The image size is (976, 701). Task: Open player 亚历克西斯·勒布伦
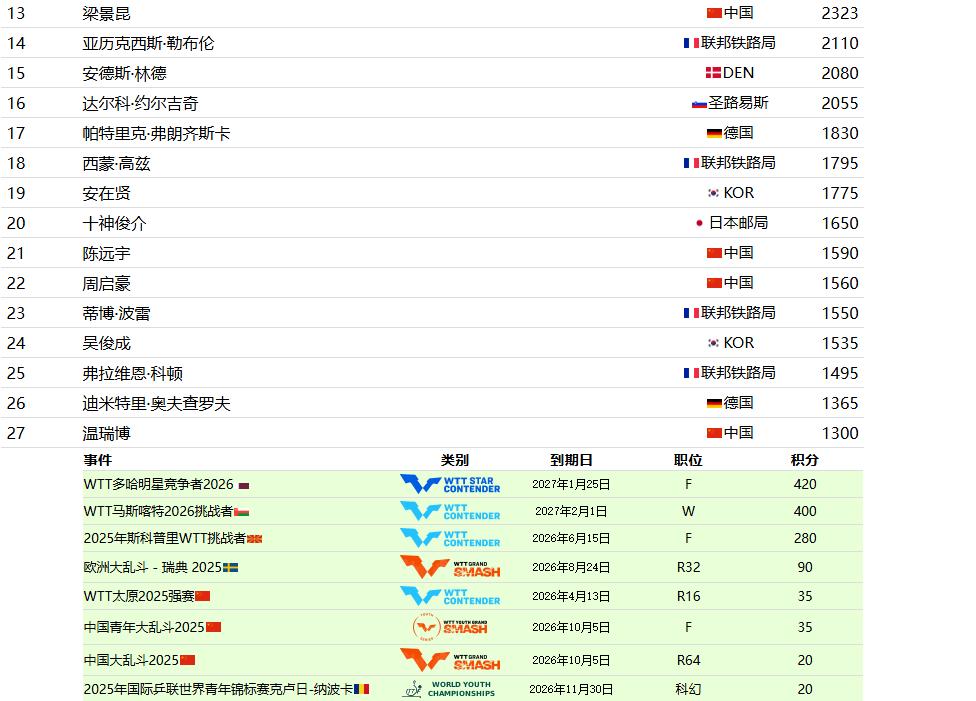coord(148,44)
